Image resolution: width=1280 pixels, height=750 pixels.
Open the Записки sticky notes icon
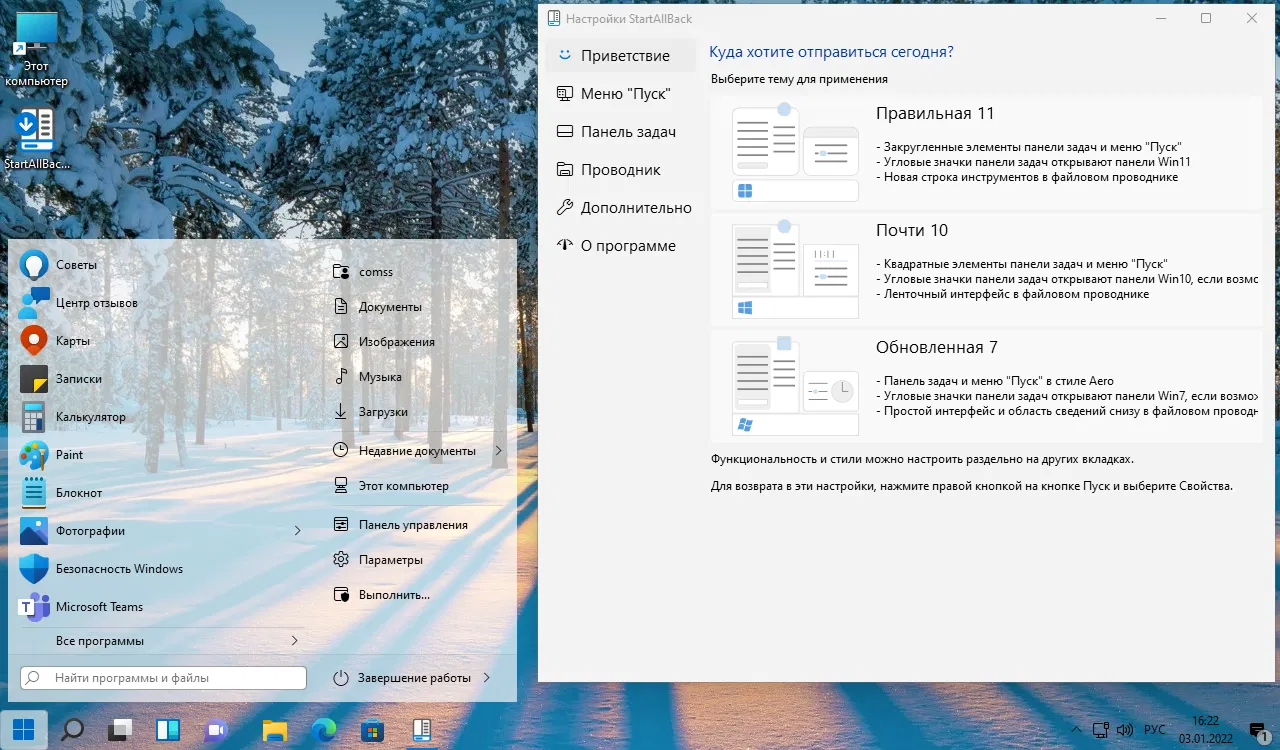coord(35,379)
